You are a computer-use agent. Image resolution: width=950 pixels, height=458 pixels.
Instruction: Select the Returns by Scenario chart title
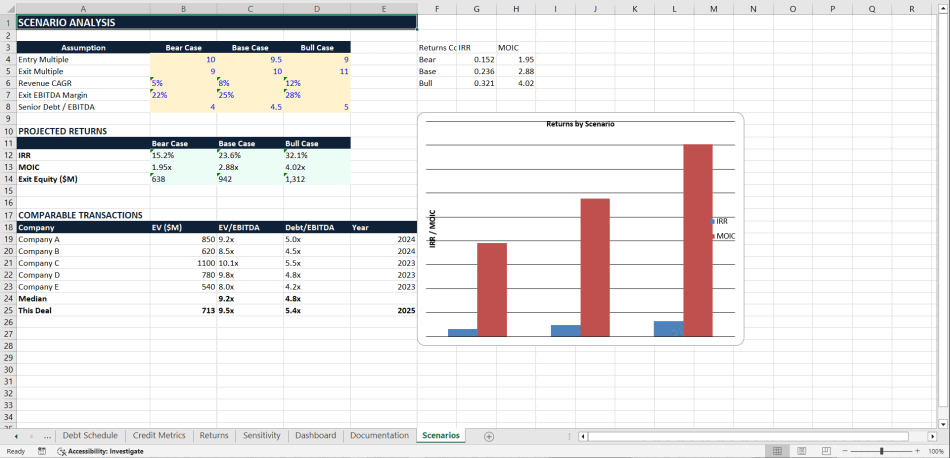pos(580,124)
